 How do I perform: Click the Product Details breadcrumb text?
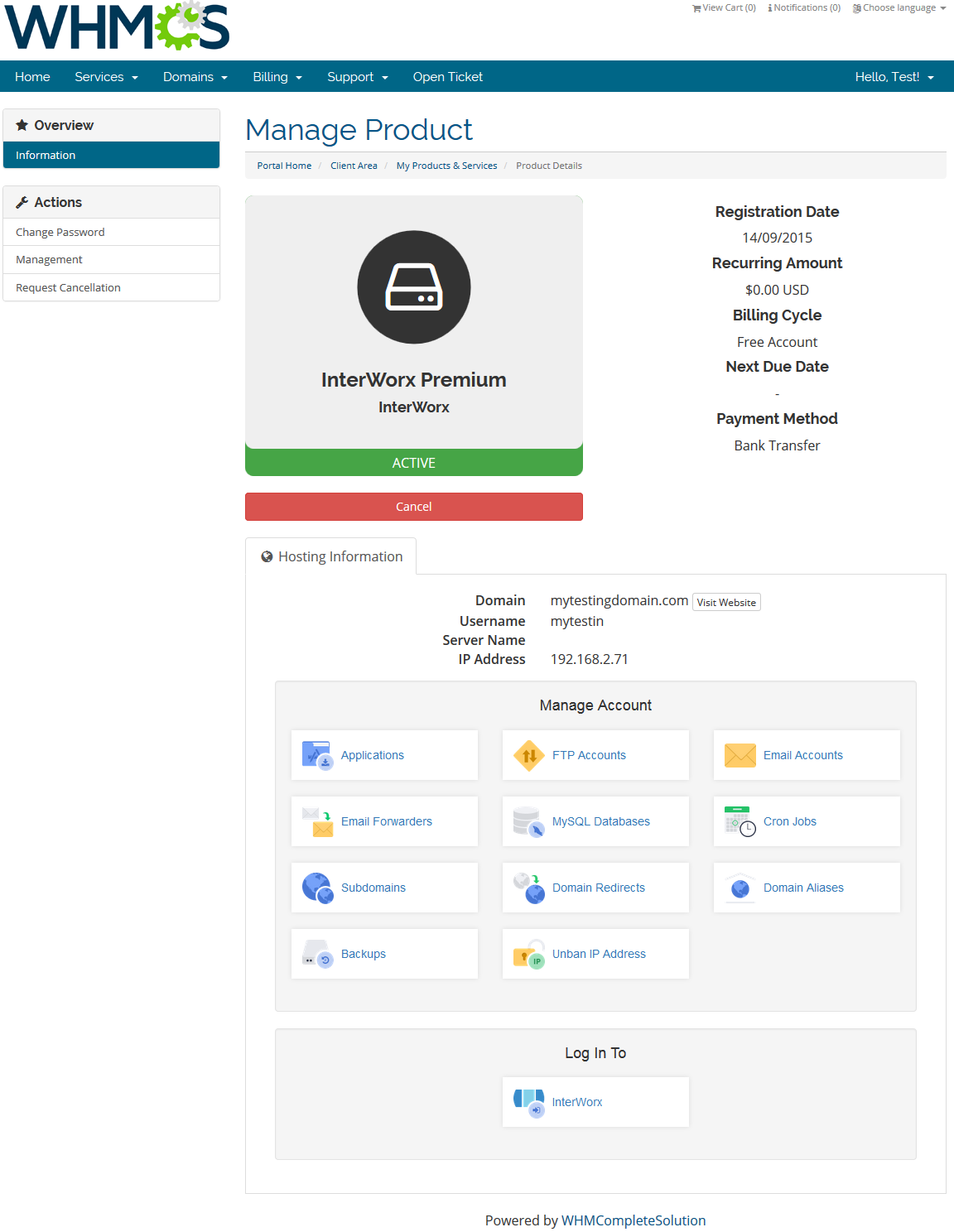pos(549,166)
